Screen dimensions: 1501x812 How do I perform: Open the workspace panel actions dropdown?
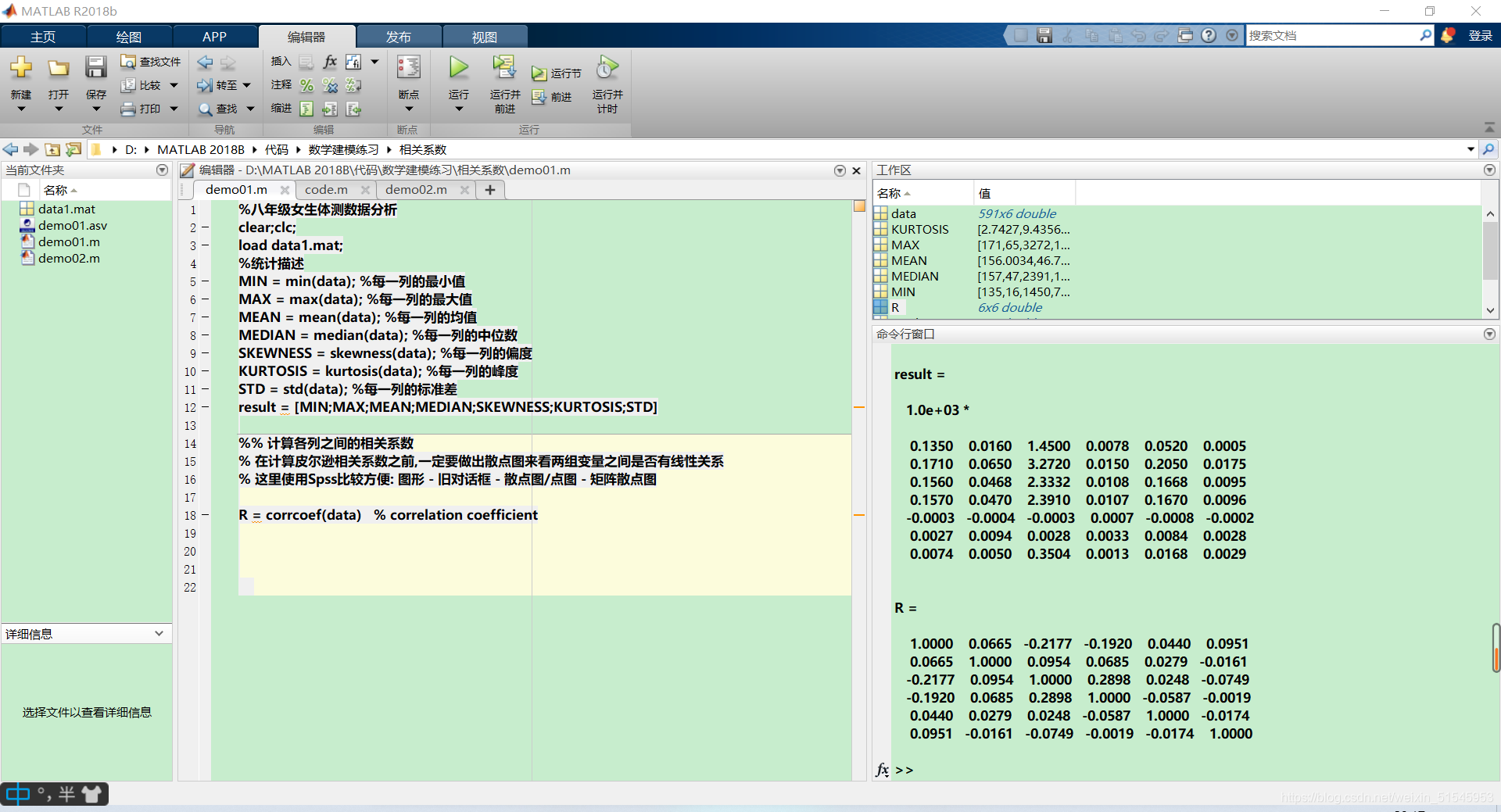tap(1489, 170)
